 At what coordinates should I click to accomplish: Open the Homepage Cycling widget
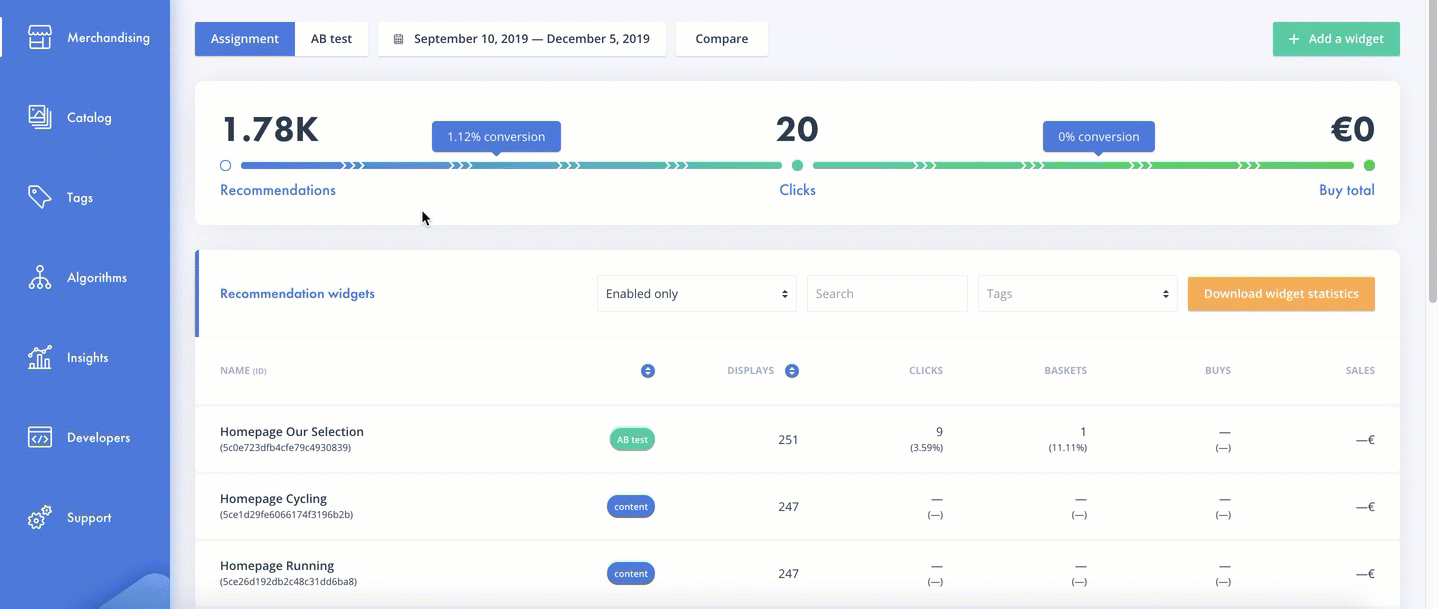click(x=273, y=499)
